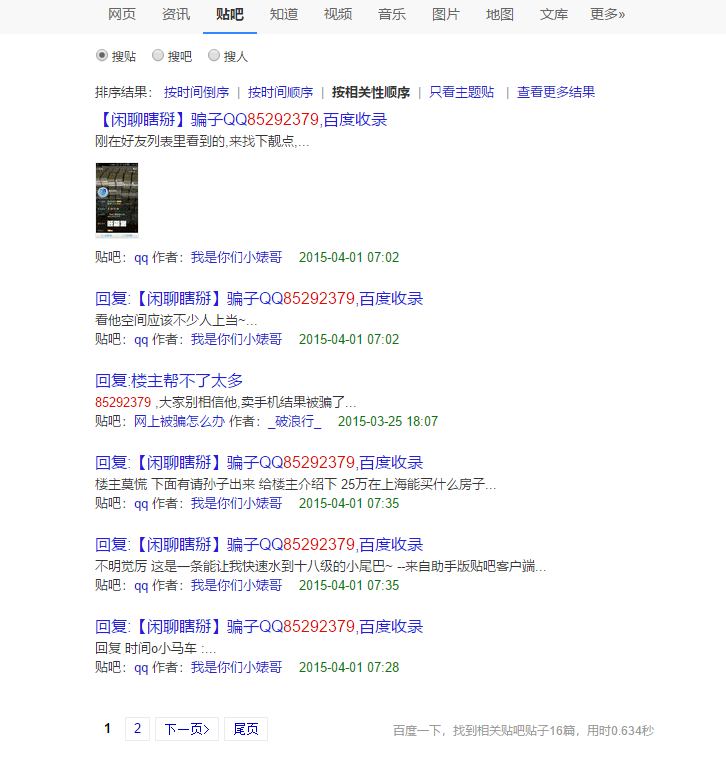The width and height of the screenshot is (726, 773).
Task: Filter with 只看主题贴
Action: (x=461, y=92)
